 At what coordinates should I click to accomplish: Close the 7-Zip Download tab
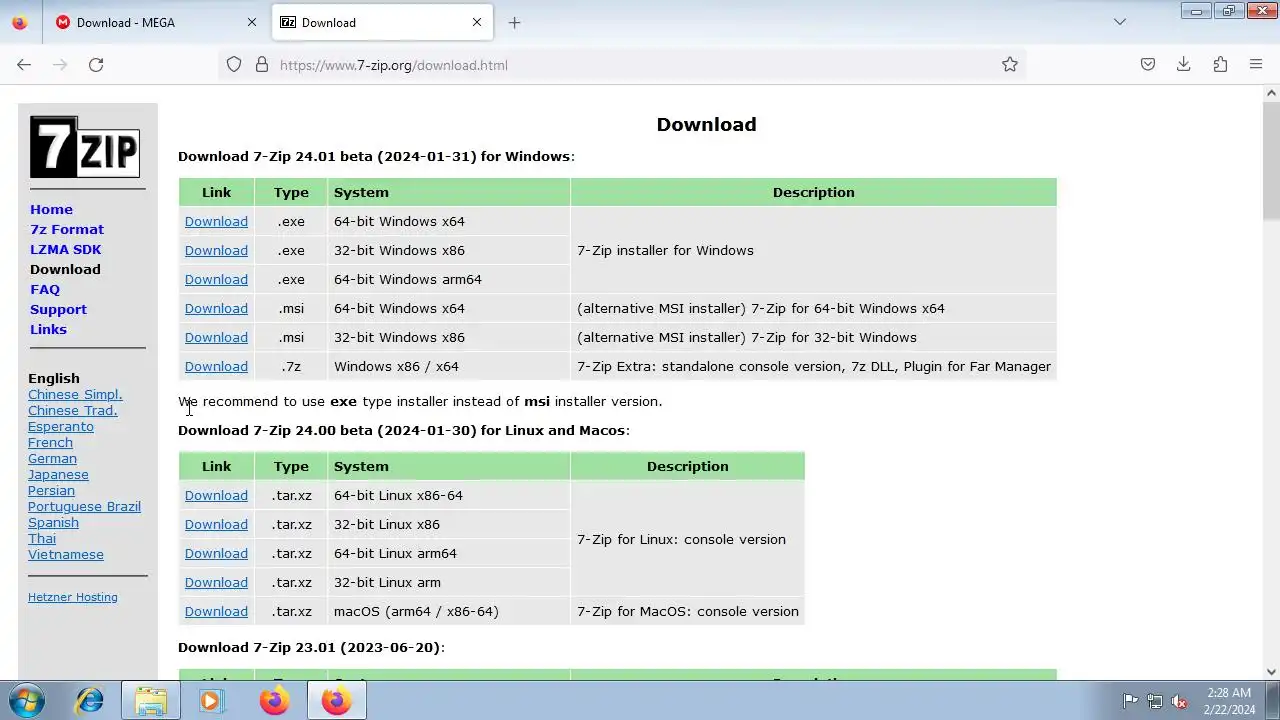pos(477,22)
